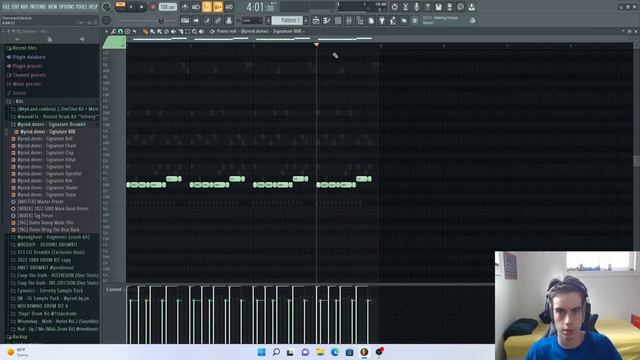This screenshot has width=640, height=360.
Task: Open the HELP menu
Action: [x=93, y=7]
